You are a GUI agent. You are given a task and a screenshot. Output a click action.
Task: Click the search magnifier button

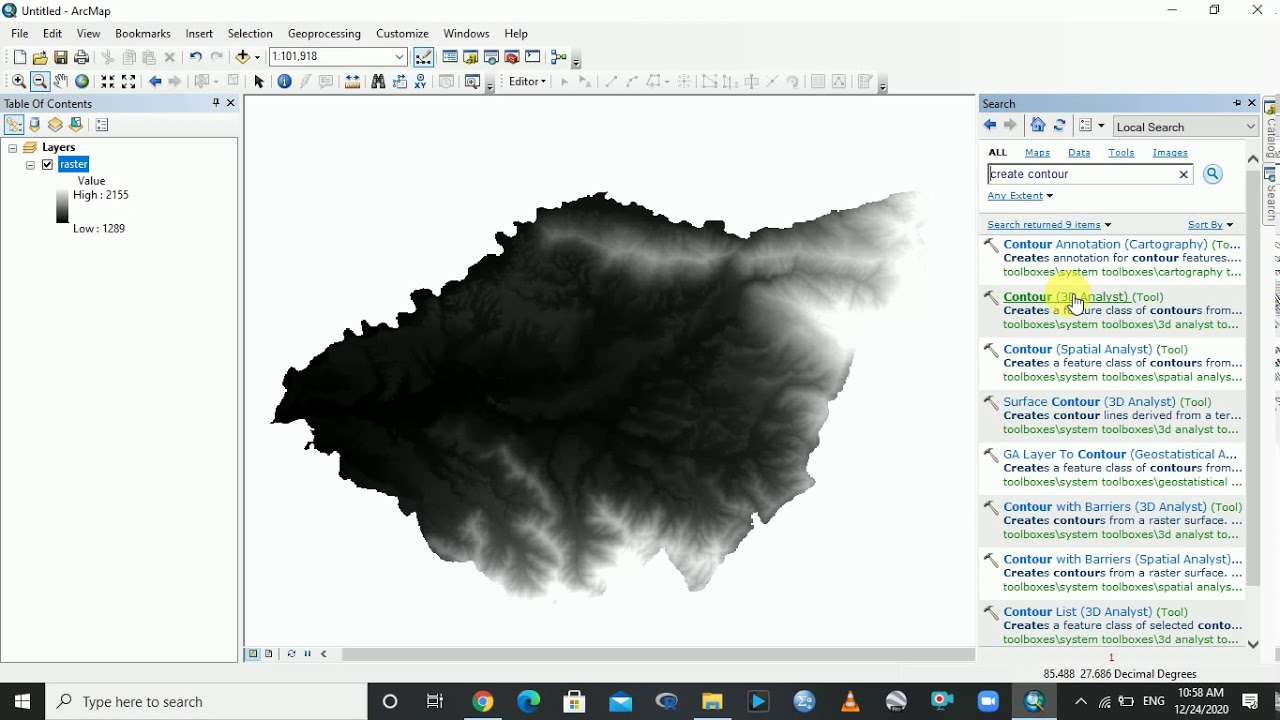(1212, 174)
